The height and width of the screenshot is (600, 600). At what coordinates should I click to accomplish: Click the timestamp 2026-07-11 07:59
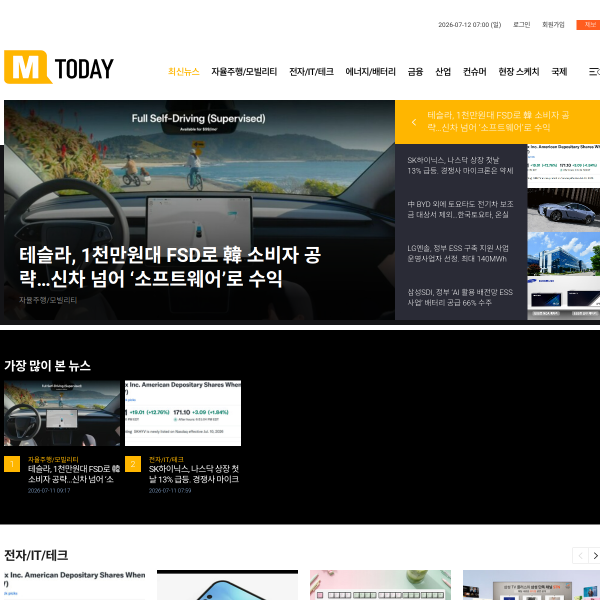tap(170, 491)
